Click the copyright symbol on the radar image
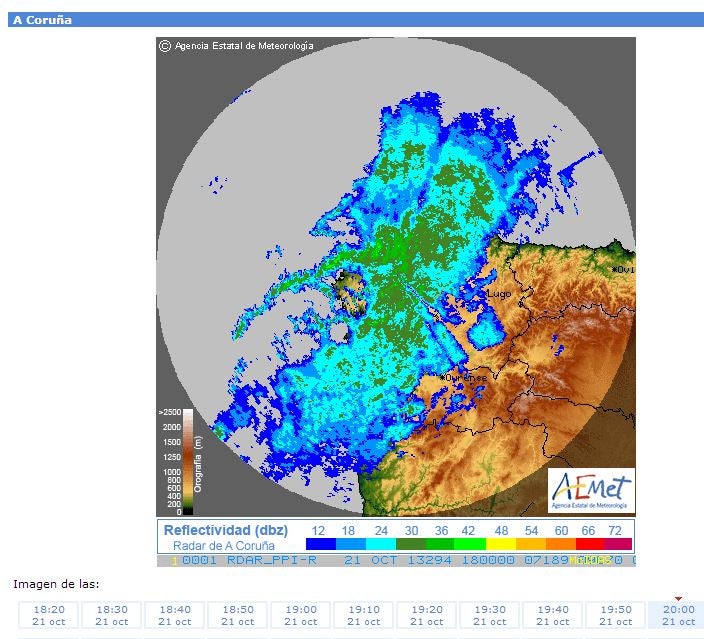The image size is (704, 639). pyautogui.click(x=165, y=45)
